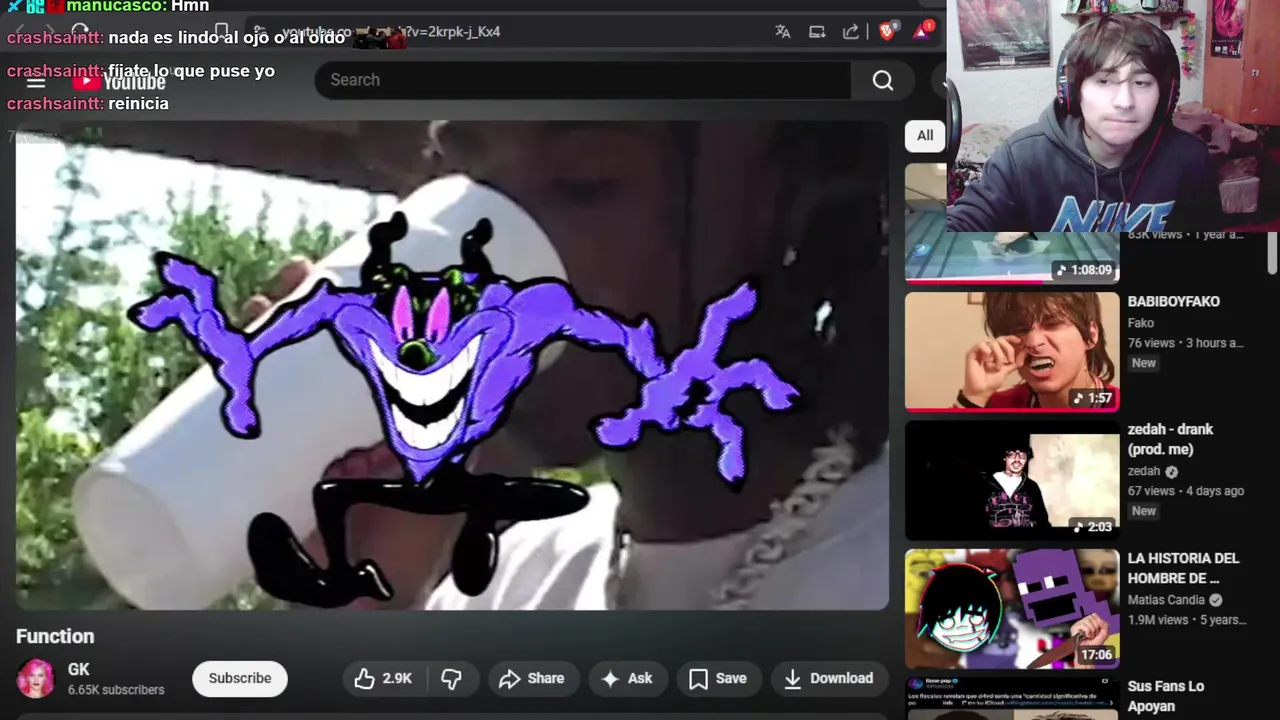
Task: Click the verified badge beside zedah
Action: [1172, 471]
